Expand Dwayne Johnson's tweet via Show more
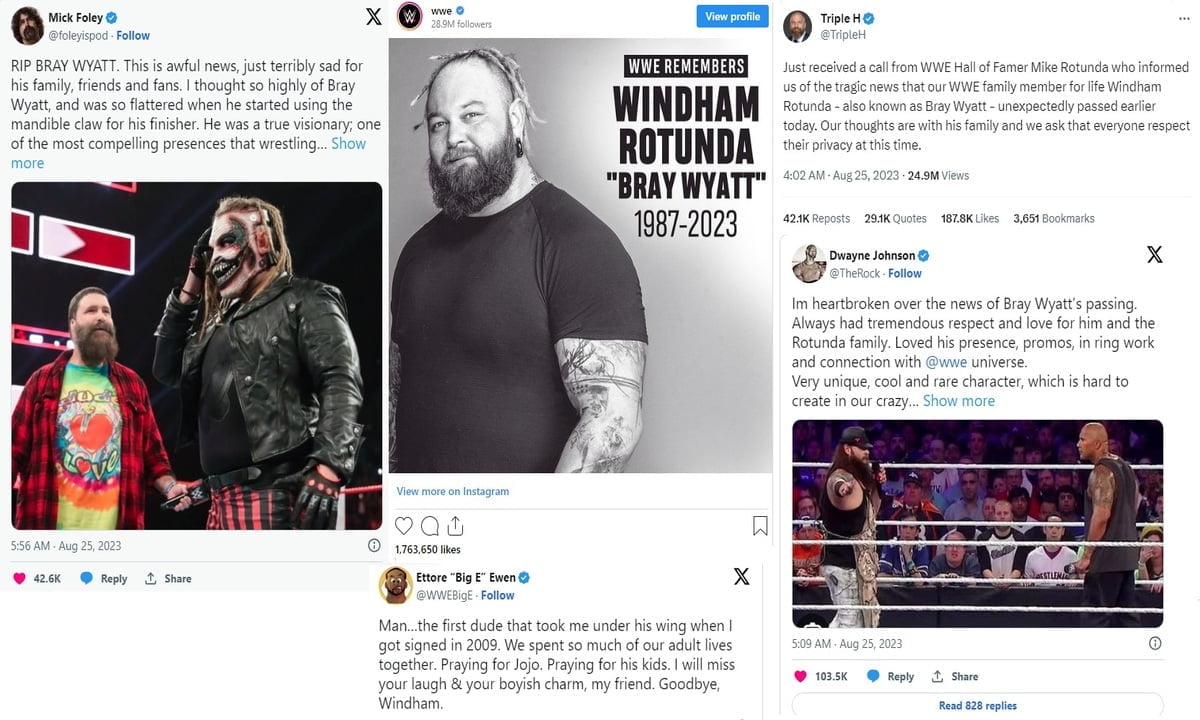This screenshot has height=720, width=1200. point(958,401)
